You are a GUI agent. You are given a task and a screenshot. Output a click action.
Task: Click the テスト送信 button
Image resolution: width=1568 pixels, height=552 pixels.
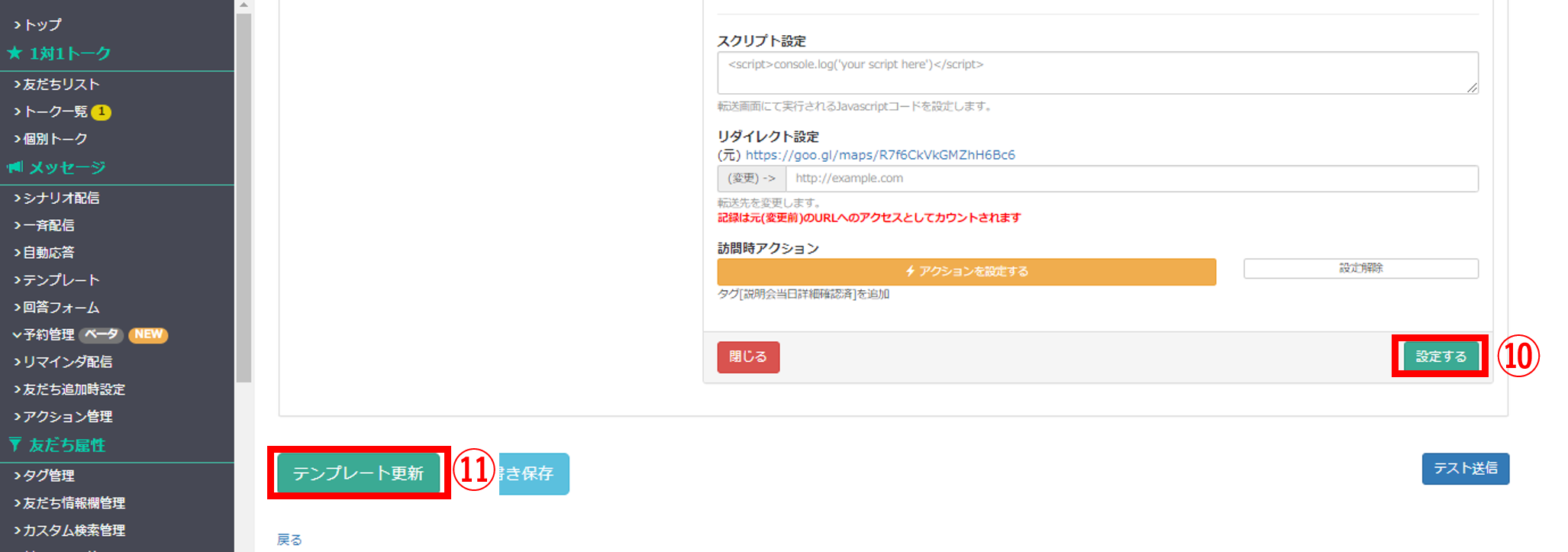(1466, 469)
